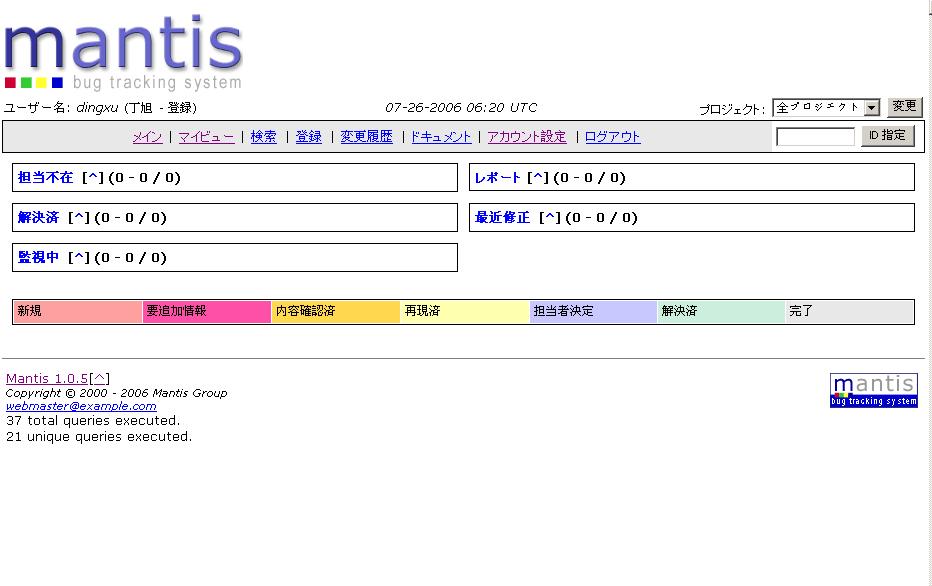Click the 37 total queries executed text

point(93,421)
